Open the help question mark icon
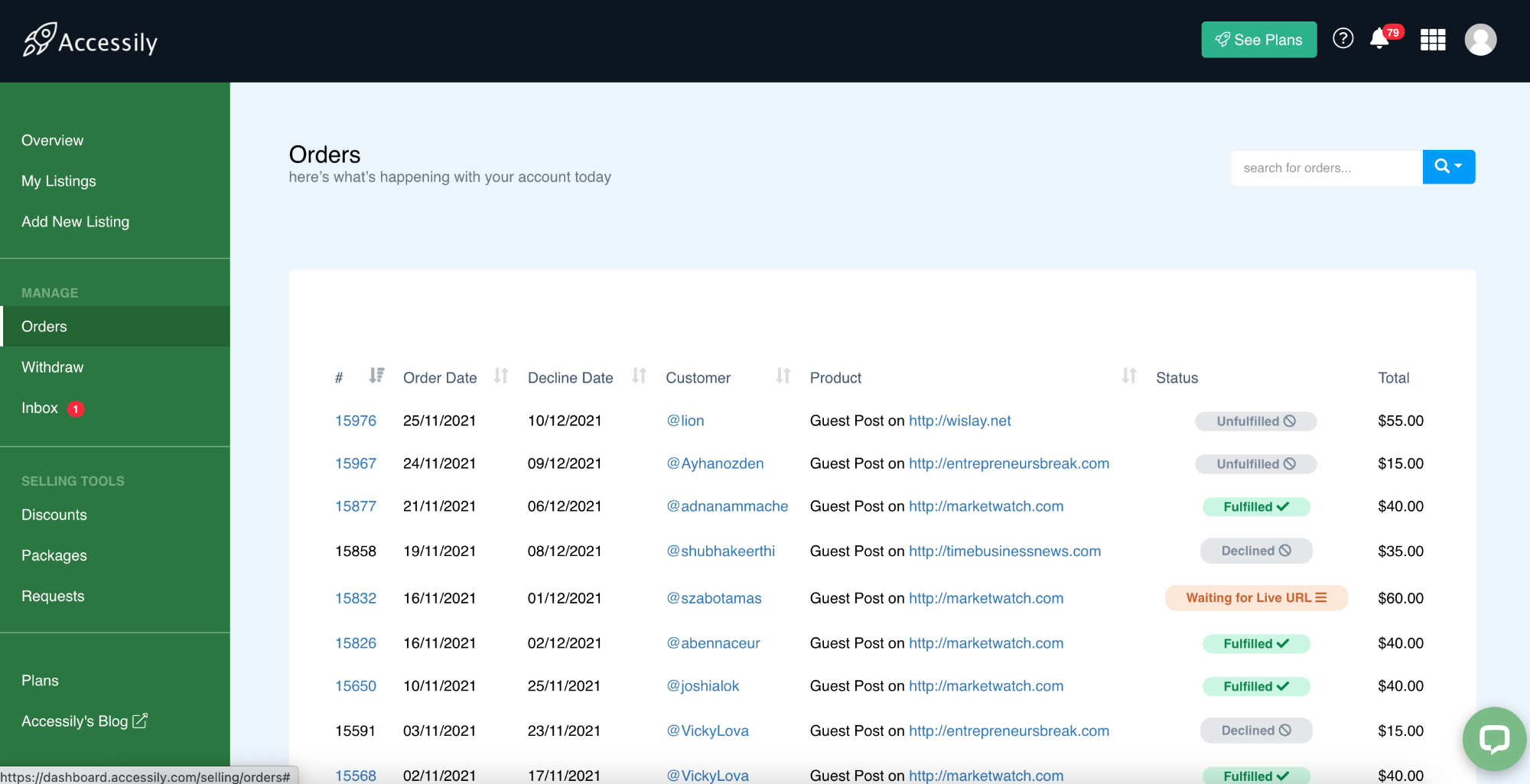This screenshot has height=784, width=1530. (1343, 38)
